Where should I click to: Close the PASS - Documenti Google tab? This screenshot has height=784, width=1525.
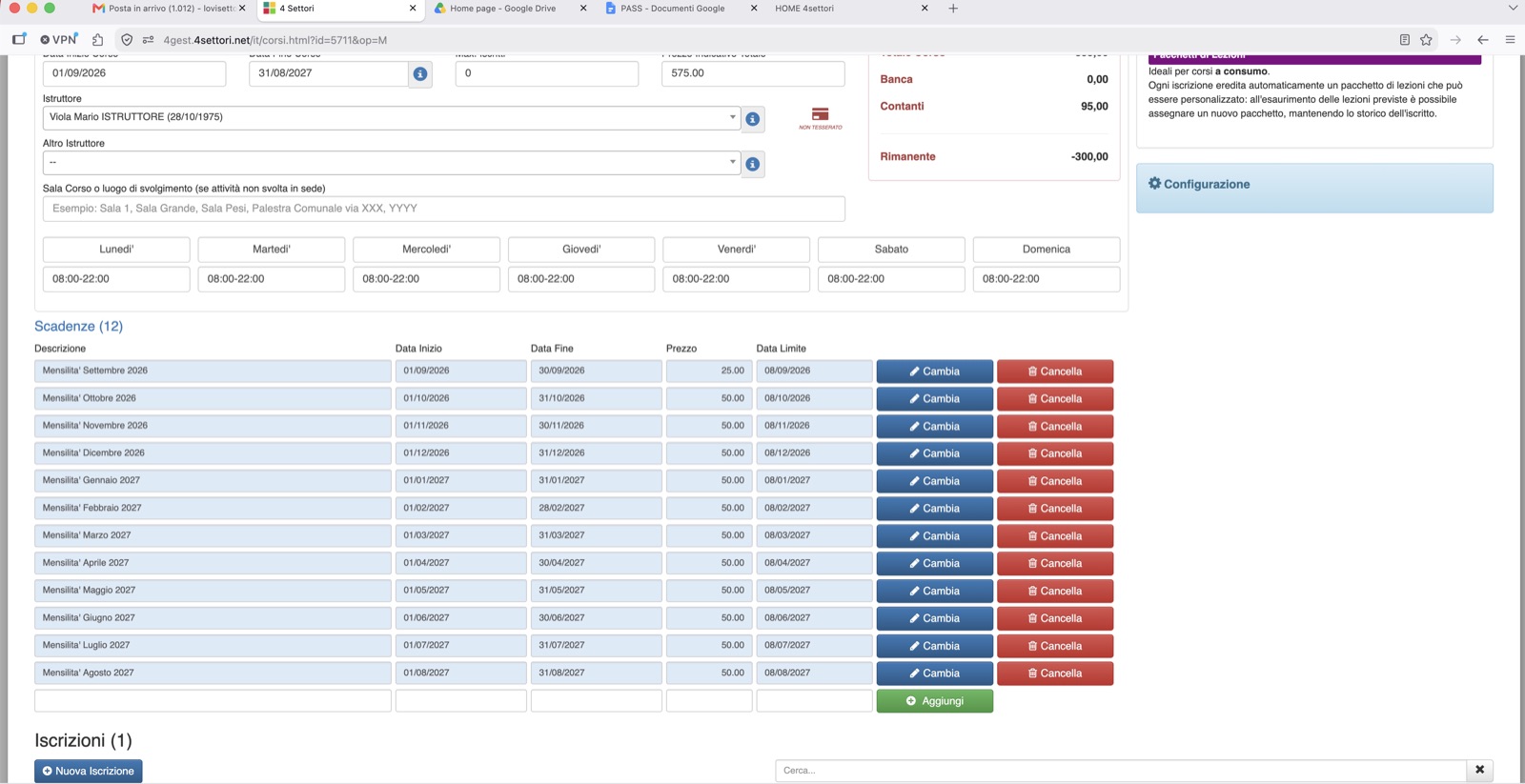pyautogui.click(x=754, y=9)
